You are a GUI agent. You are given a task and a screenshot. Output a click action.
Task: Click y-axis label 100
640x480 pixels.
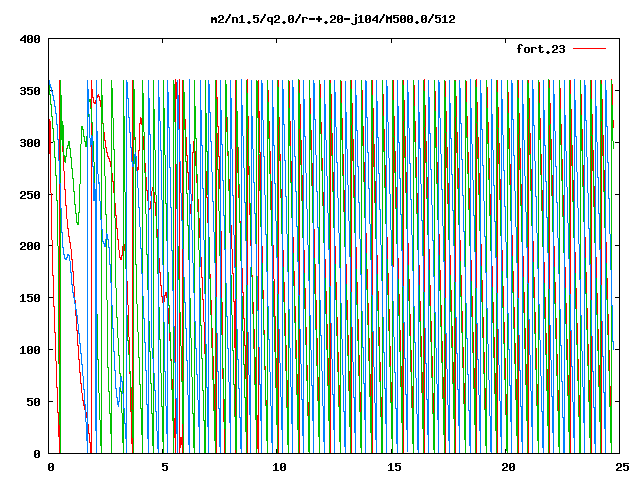(x=30, y=350)
